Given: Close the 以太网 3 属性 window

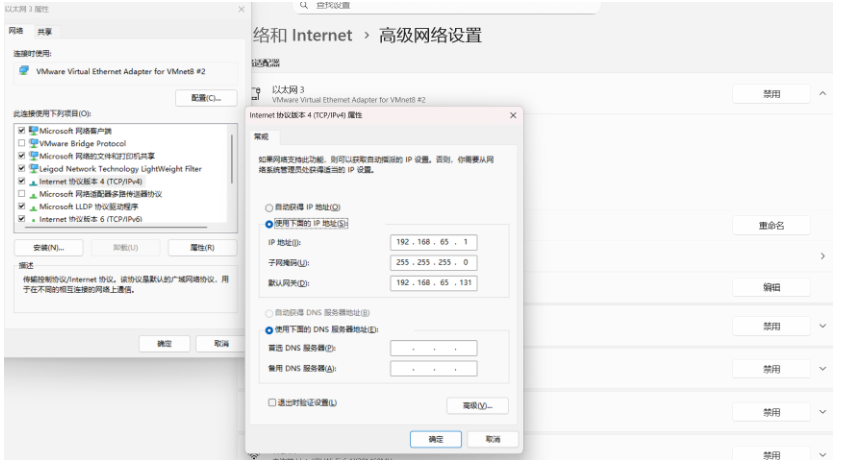Looking at the screenshot, I should point(241,9).
